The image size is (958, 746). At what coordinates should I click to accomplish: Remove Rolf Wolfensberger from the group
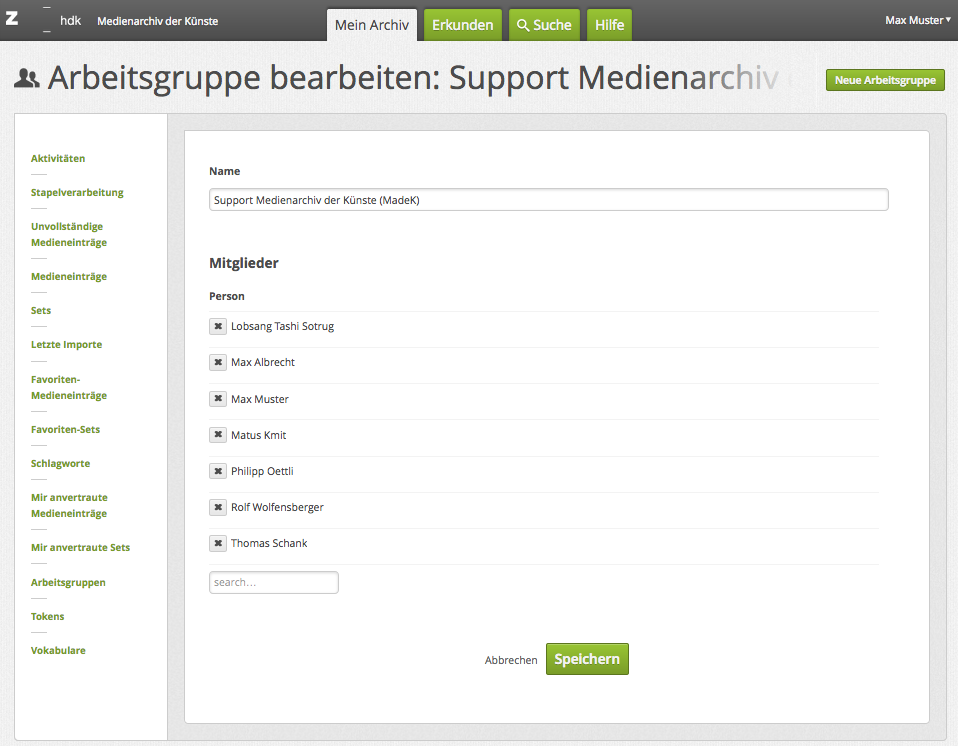tap(218, 507)
